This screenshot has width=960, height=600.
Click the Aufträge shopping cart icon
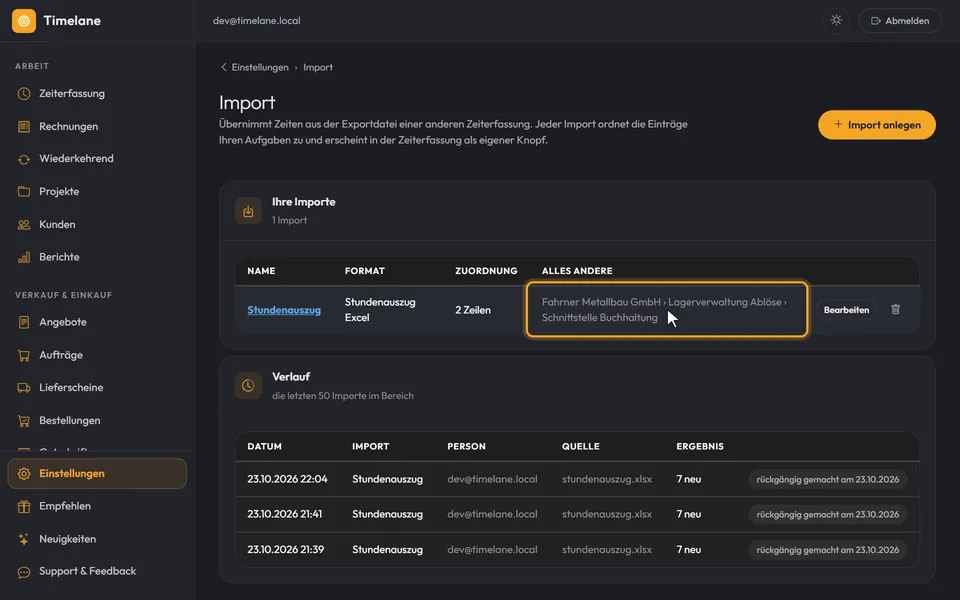24,355
